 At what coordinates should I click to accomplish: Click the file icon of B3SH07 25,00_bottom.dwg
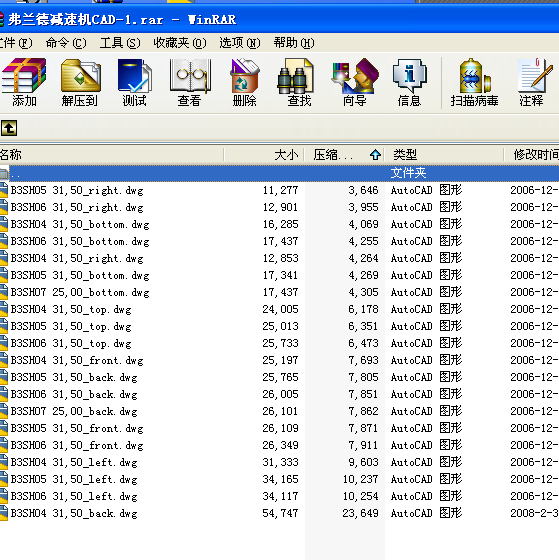pyautogui.click(x=4, y=292)
